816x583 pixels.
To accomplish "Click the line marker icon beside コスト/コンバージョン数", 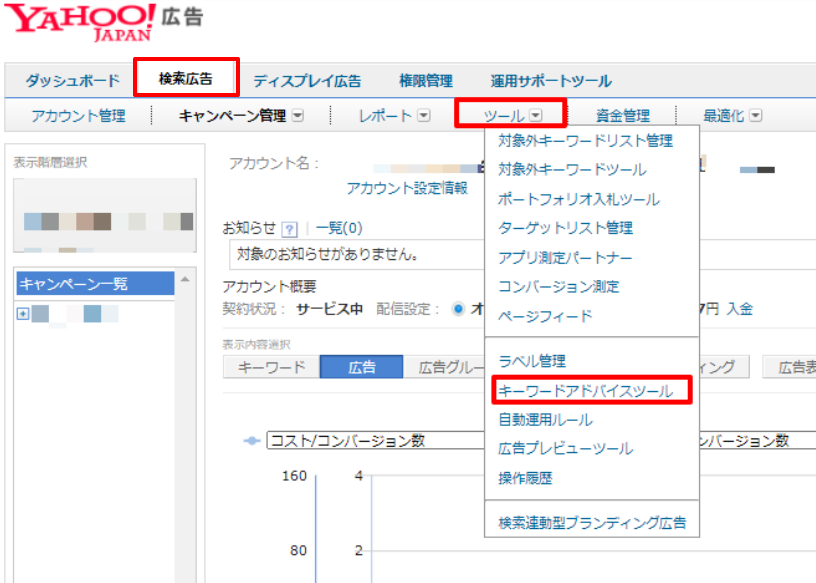I will click(252, 441).
